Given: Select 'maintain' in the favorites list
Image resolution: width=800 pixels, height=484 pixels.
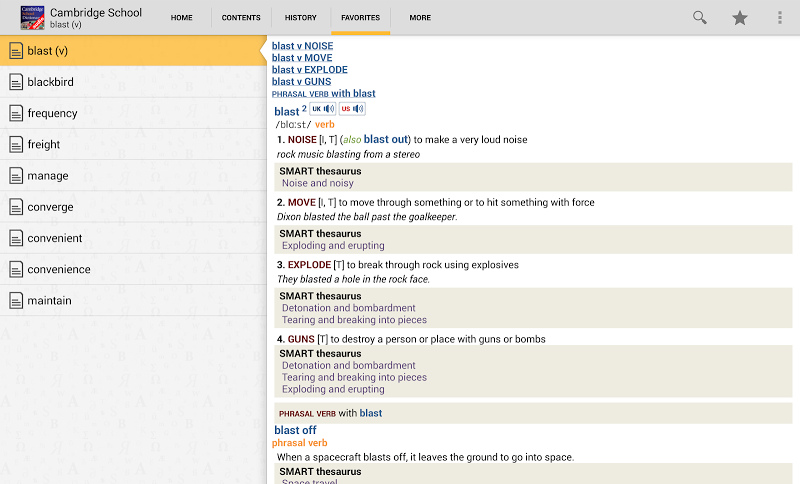Looking at the screenshot, I should pyautogui.click(x=133, y=300).
